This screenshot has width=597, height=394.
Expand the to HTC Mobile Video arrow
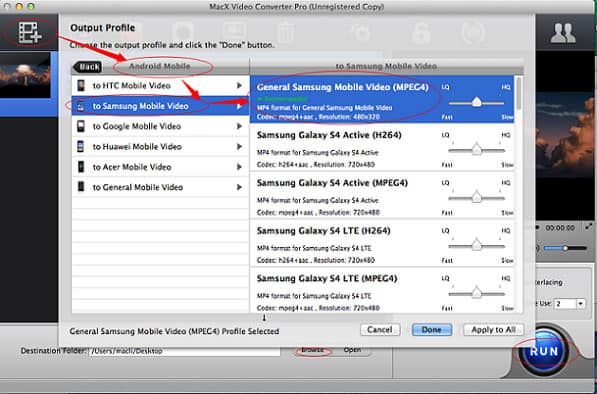click(x=239, y=86)
